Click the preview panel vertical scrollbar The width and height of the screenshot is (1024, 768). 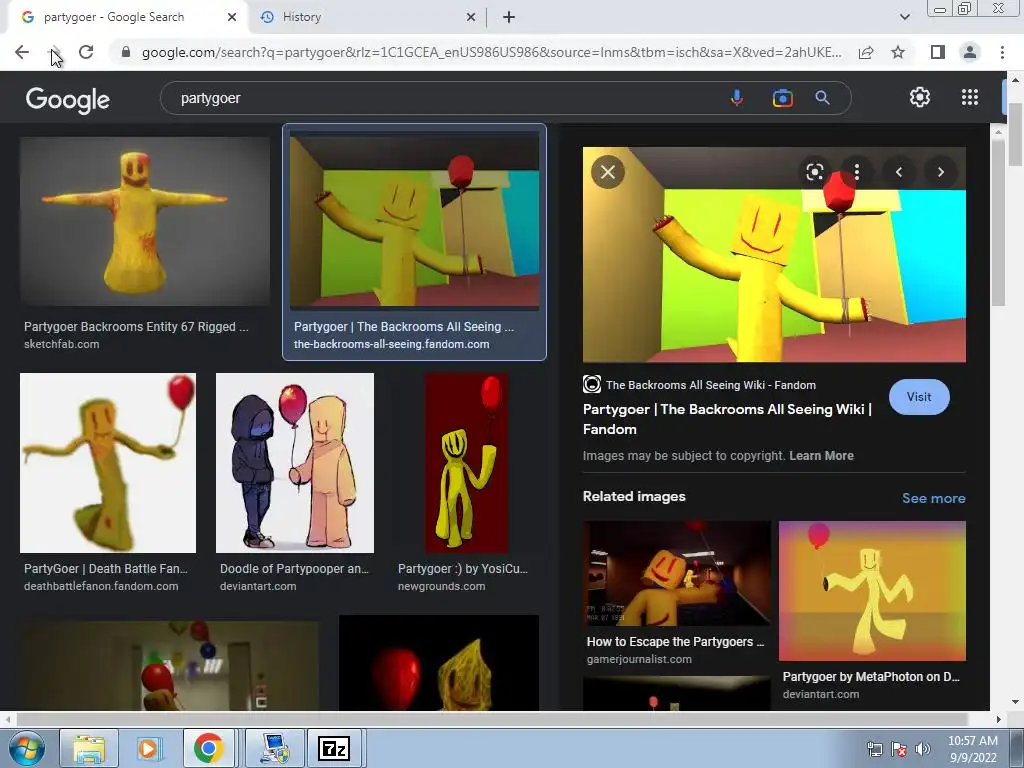coord(997,222)
